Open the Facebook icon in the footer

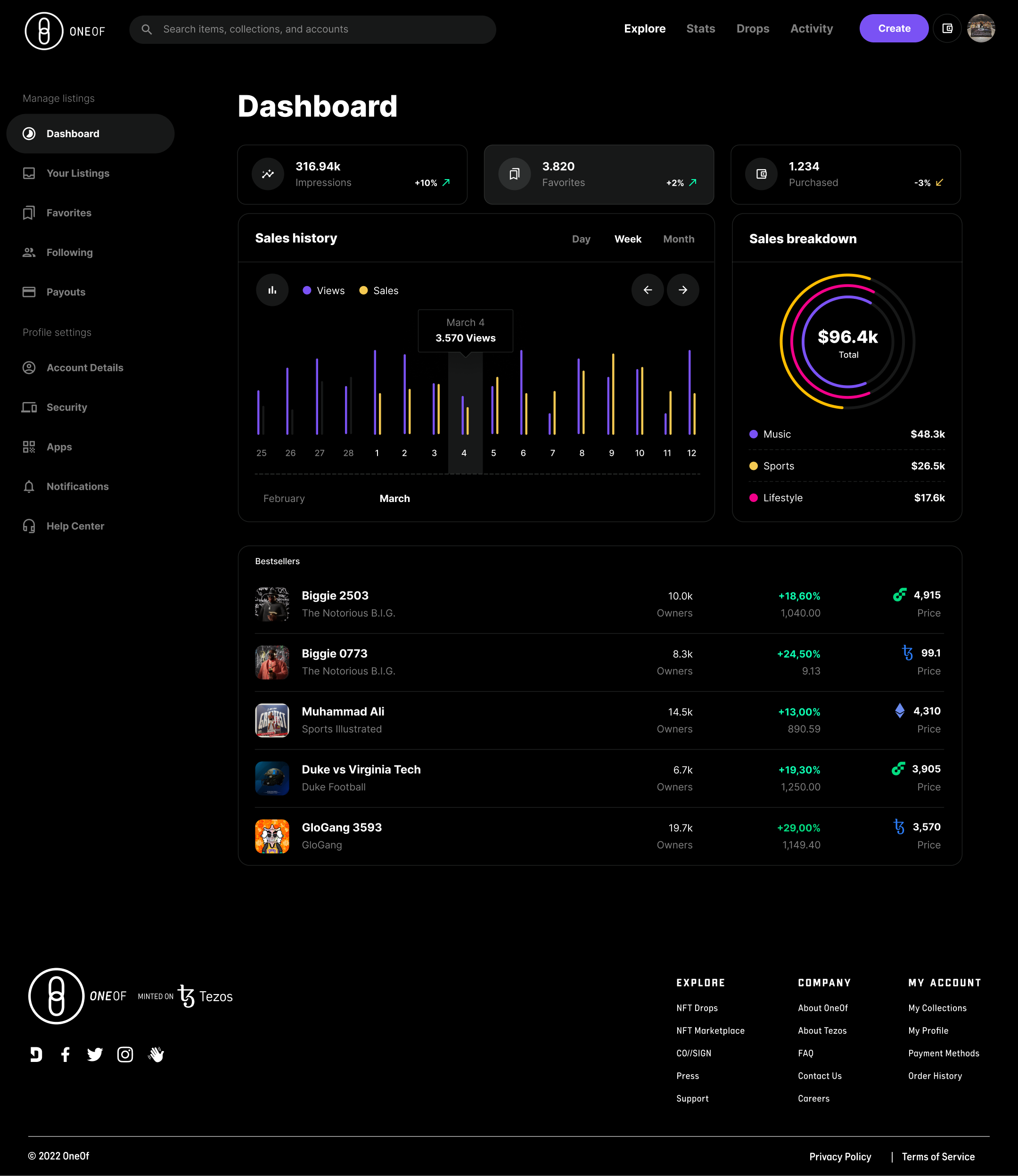(66, 1054)
